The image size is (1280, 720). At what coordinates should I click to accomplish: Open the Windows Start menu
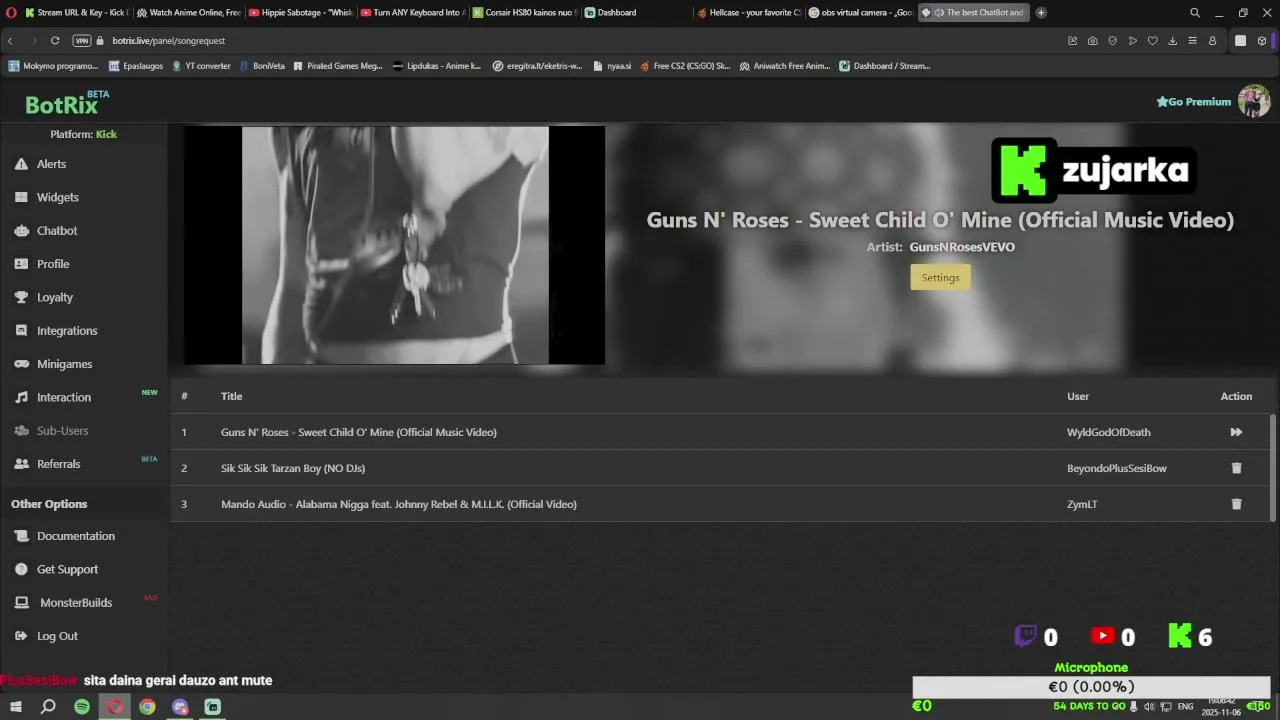click(x=16, y=707)
